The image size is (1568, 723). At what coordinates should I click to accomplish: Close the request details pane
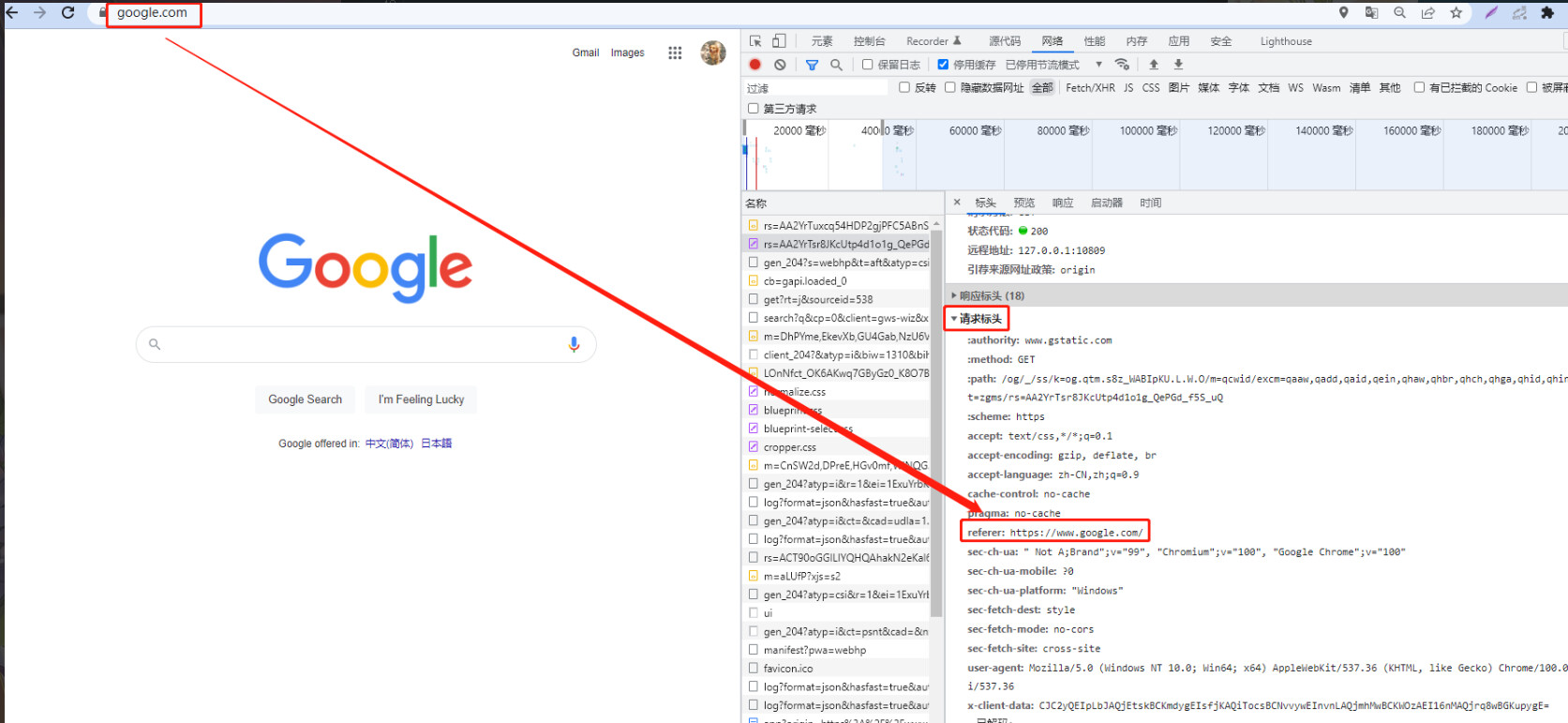(957, 202)
